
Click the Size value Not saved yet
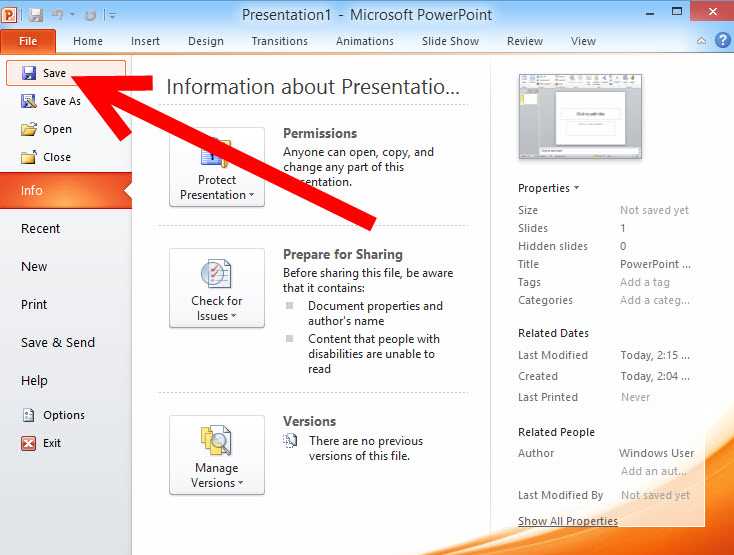coord(654,210)
